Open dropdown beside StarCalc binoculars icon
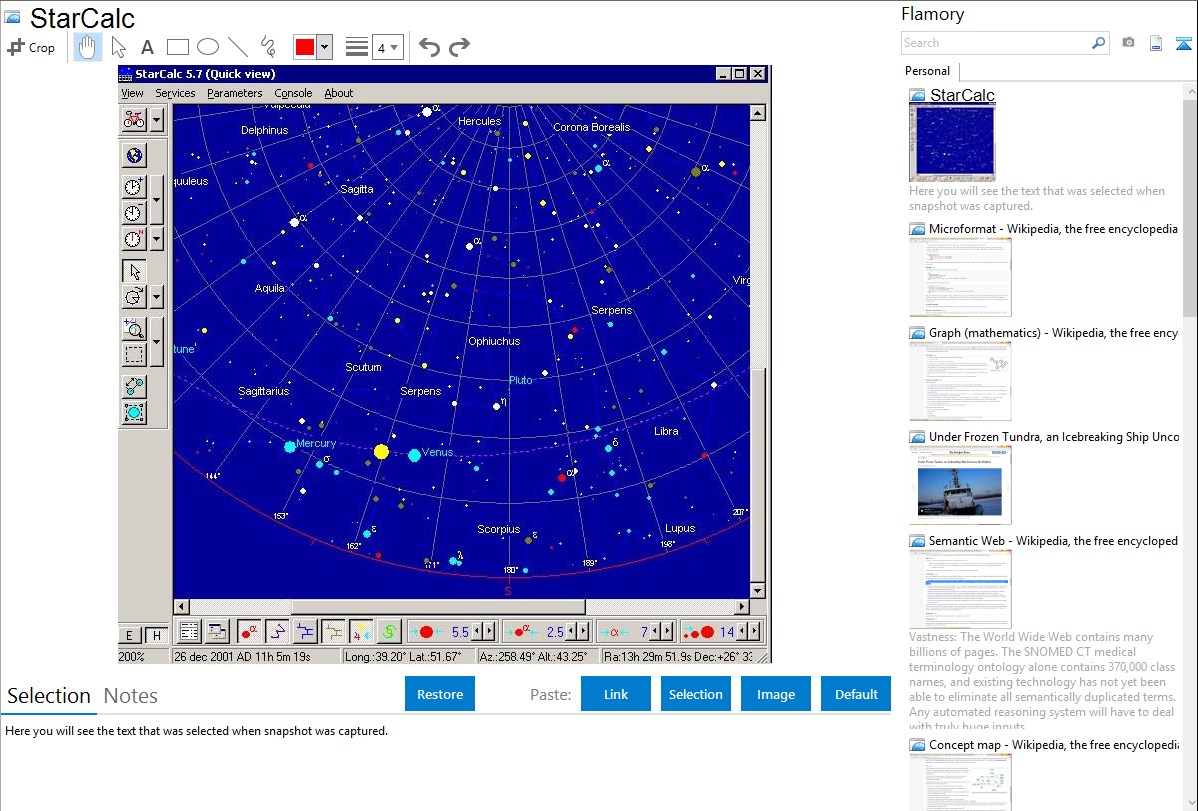Screen dimensions: 1198x811 tap(157, 120)
